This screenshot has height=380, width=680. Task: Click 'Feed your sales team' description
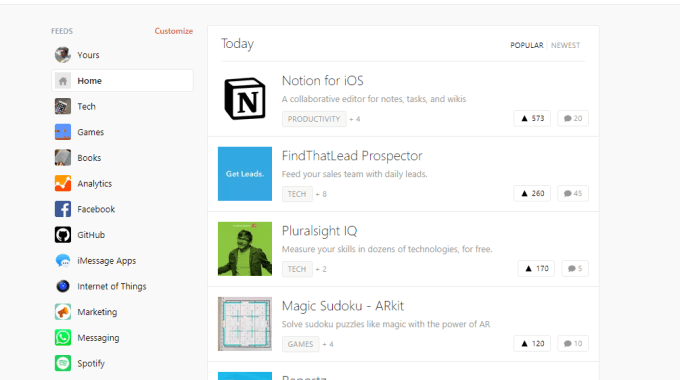[x=354, y=174]
